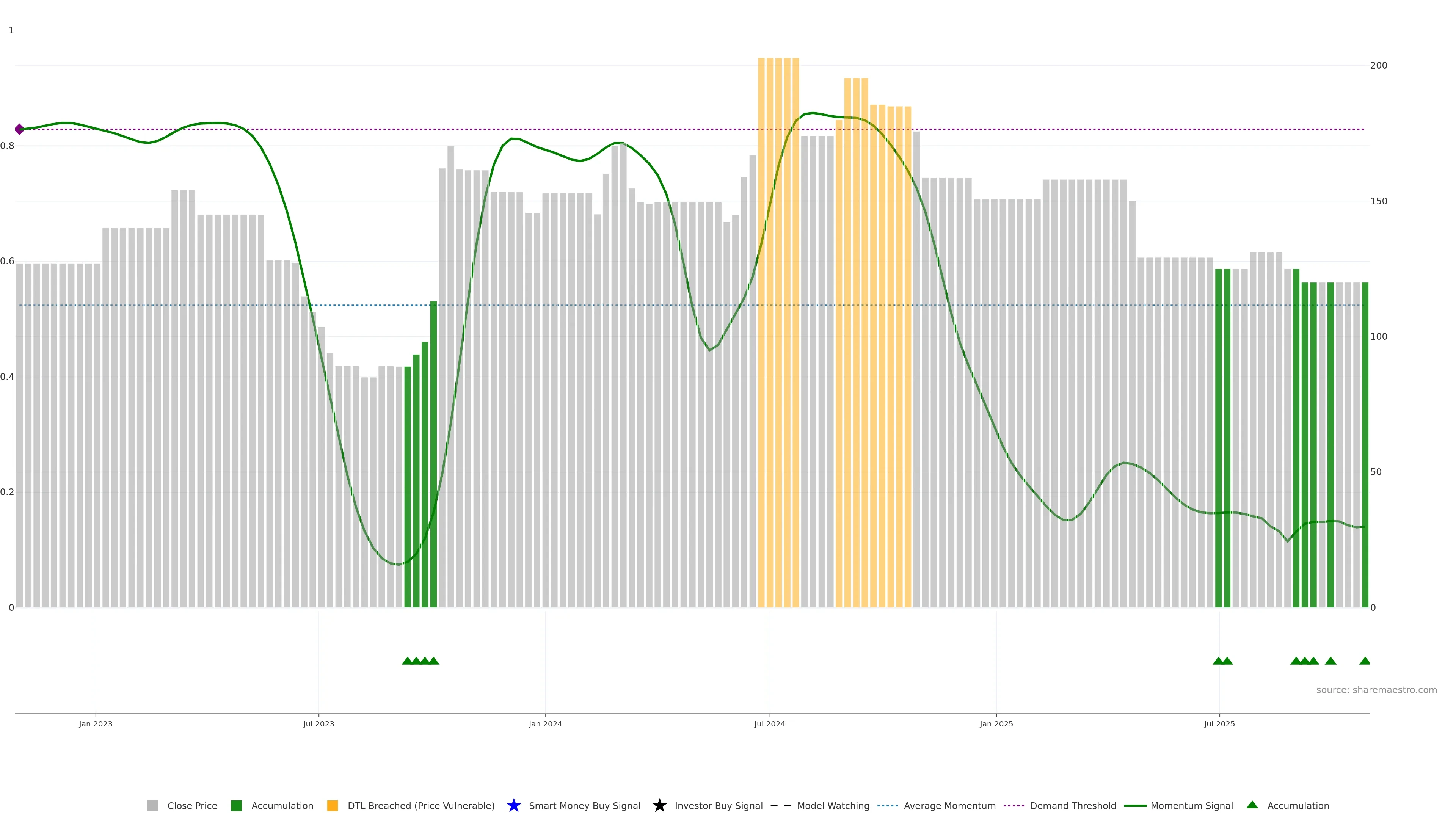The height and width of the screenshot is (819, 1456).
Task: Click the blue Smart Money Buy Signal star
Action: coord(513,805)
